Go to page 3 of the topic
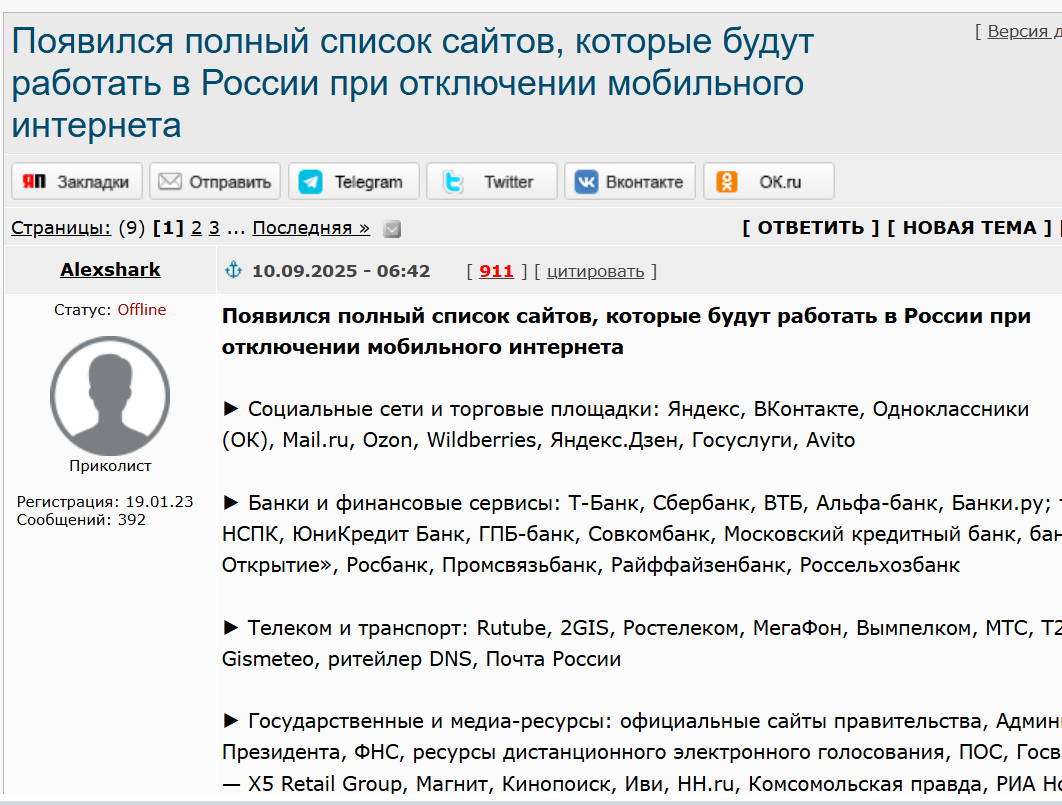 tap(214, 228)
